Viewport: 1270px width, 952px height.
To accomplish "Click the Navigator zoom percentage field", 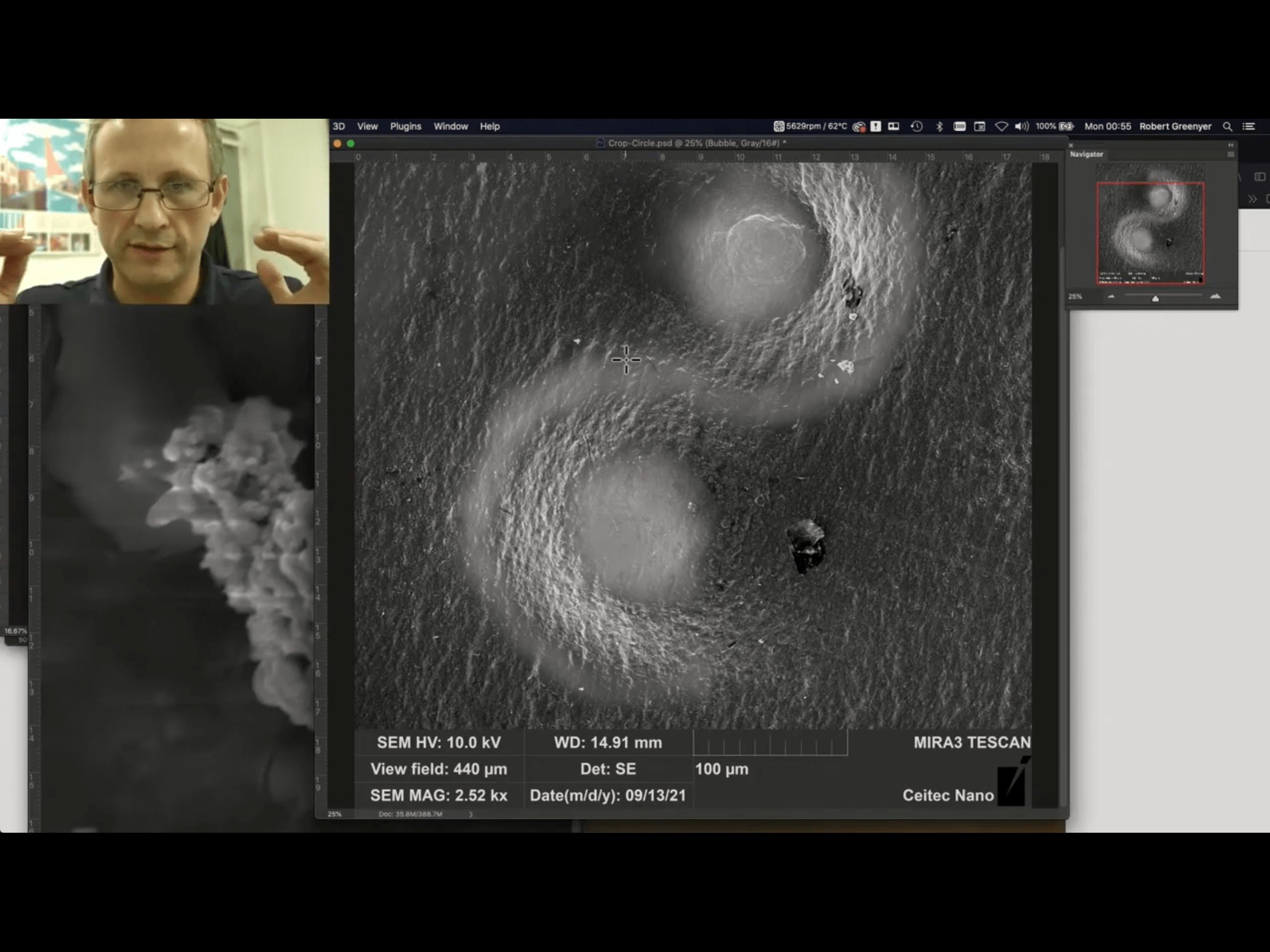I will [1075, 297].
